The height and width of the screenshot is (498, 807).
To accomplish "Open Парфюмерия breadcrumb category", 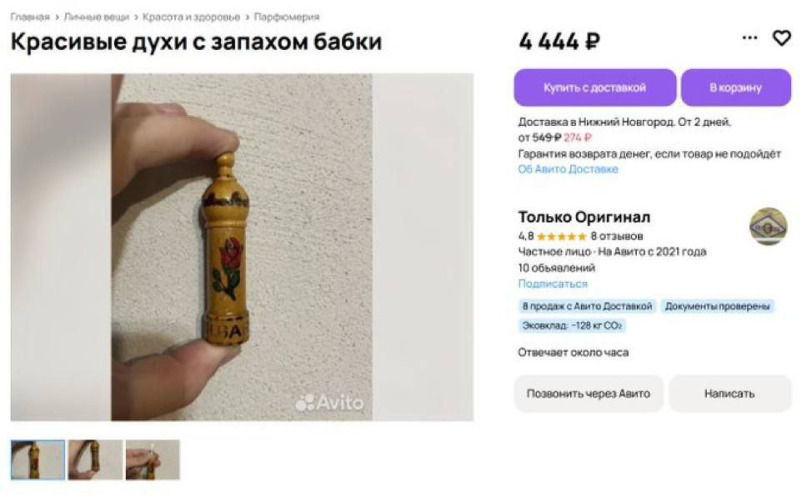I will 286,17.
